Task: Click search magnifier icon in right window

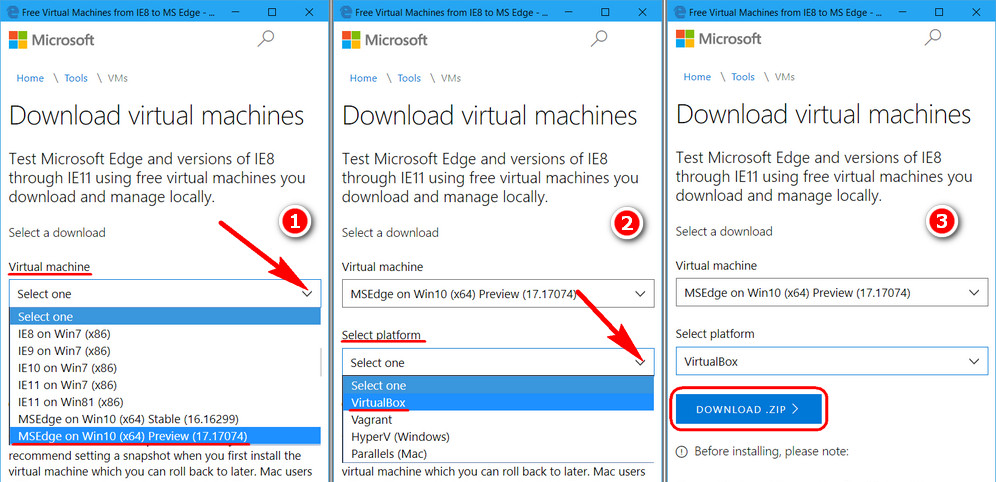Action: [932, 38]
